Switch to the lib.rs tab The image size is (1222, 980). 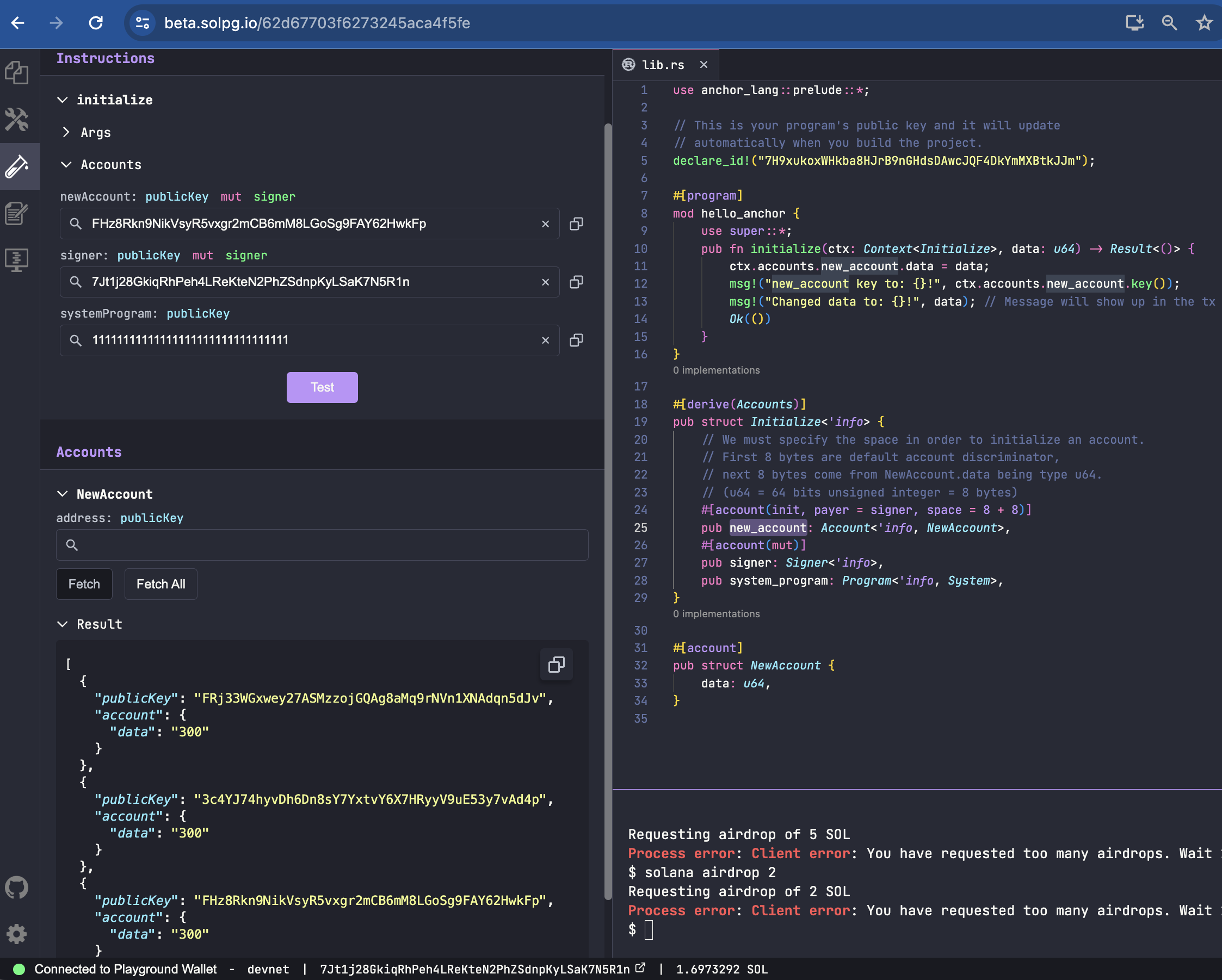[x=663, y=65]
